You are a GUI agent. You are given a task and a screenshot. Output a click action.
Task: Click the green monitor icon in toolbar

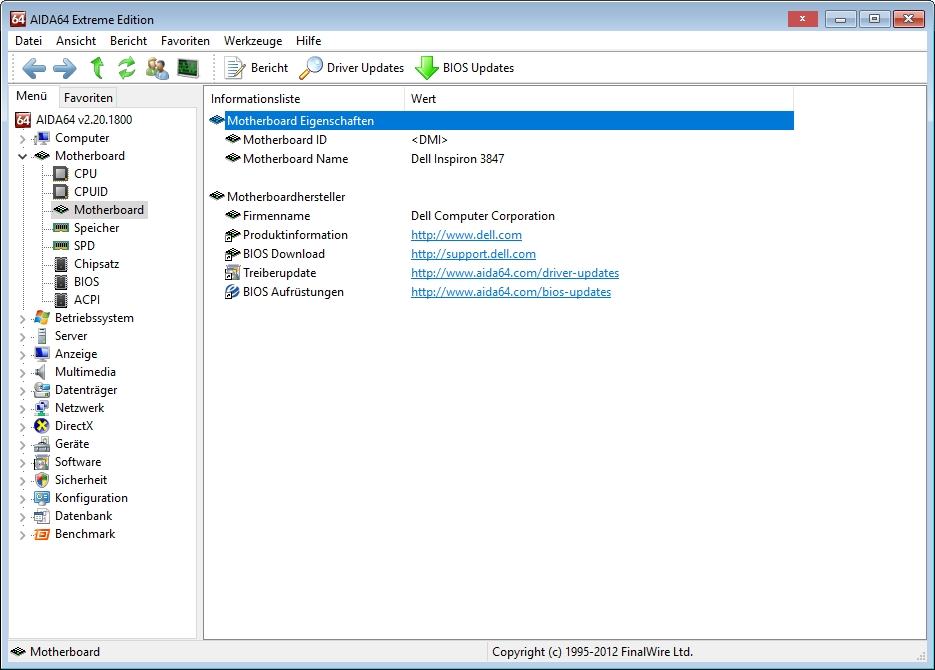(188, 68)
